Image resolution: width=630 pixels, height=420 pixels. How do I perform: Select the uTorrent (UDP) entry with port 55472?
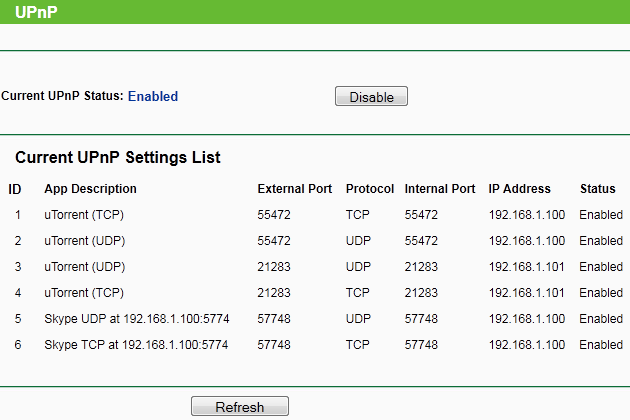click(x=84, y=241)
